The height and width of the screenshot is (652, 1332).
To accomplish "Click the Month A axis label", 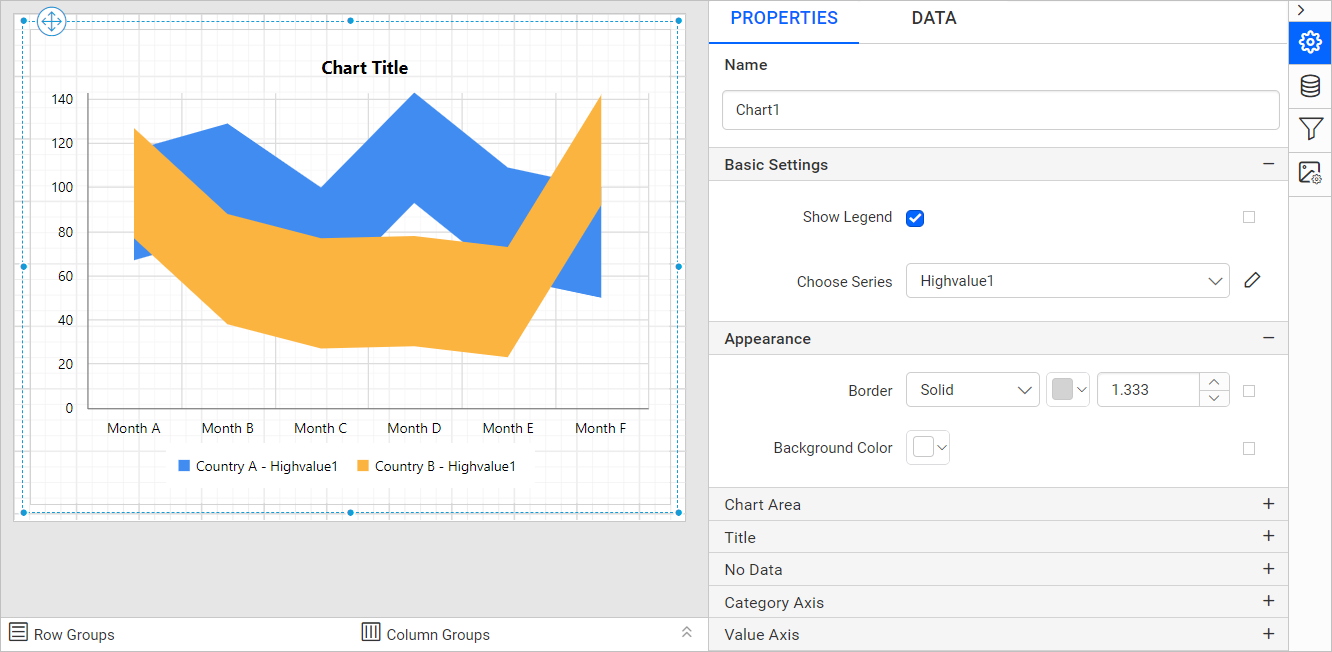I will (x=134, y=428).
